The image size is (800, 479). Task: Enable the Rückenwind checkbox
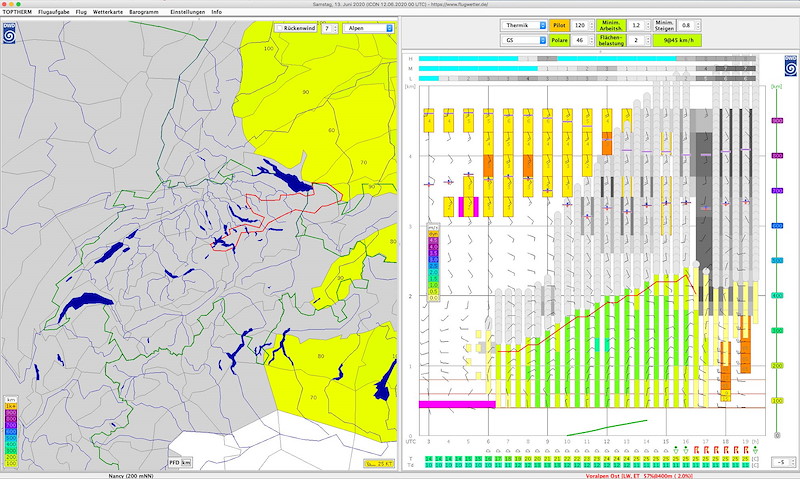[x=280, y=29]
